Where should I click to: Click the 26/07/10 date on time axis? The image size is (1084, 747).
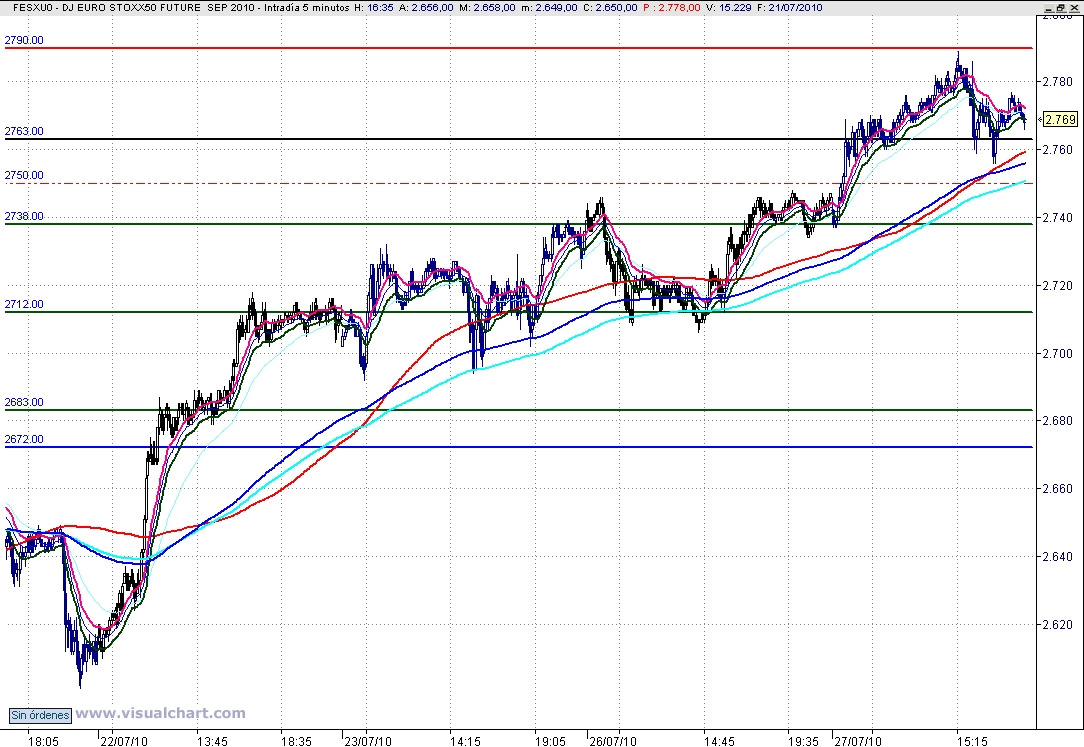coord(613,741)
